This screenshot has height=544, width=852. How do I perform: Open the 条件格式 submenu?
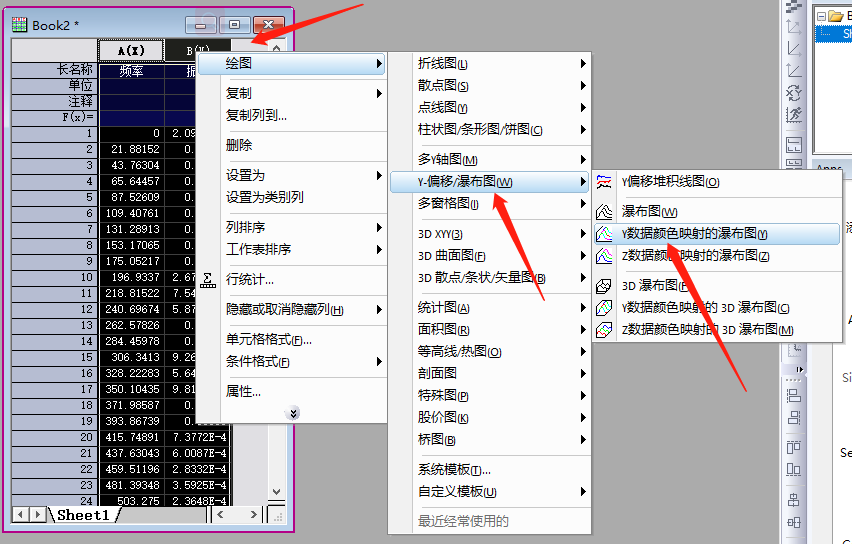[291, 361]
